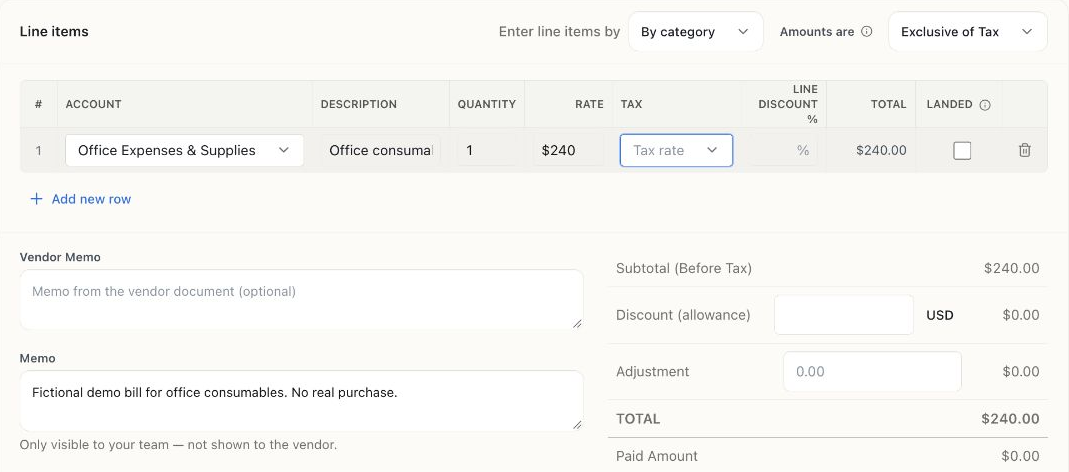Expand the Office Expenses & Supplies account dropdown
The width and height of the screenshot is (1069, 472).
pyautogui.click(x=185, y=150)
